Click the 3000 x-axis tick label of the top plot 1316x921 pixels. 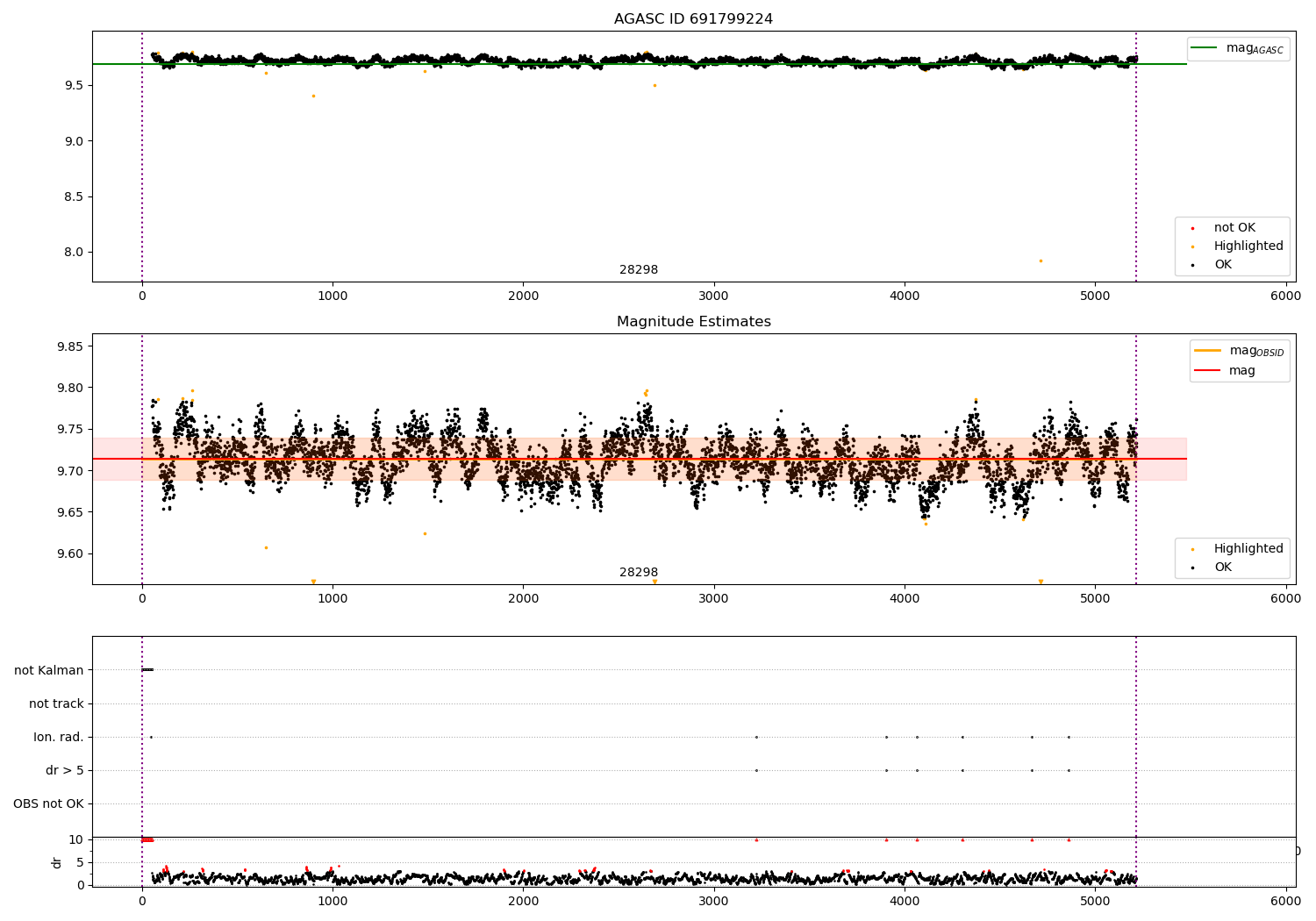(x=714, y=296)
